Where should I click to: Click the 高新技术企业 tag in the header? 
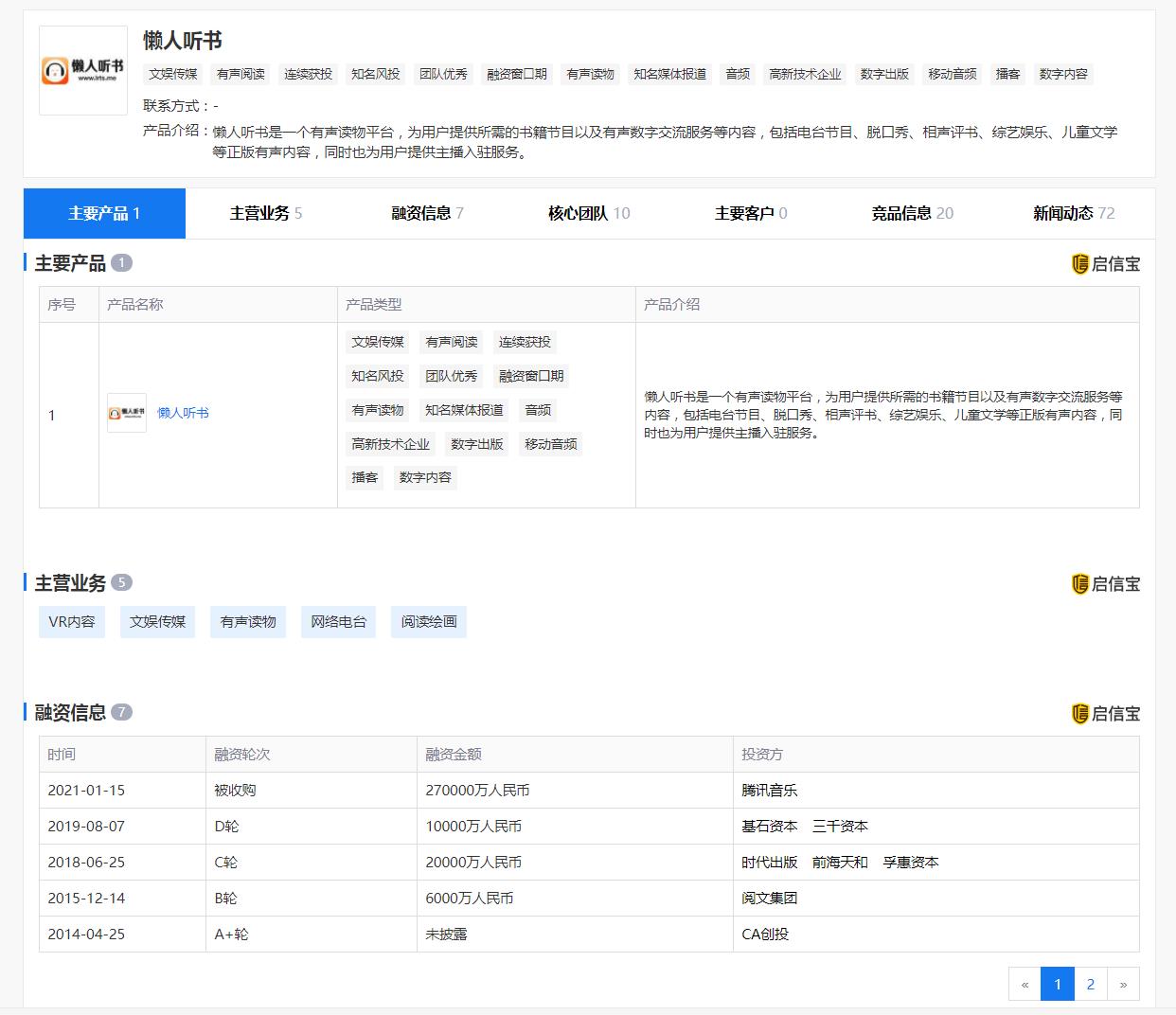tap(805, 74)
